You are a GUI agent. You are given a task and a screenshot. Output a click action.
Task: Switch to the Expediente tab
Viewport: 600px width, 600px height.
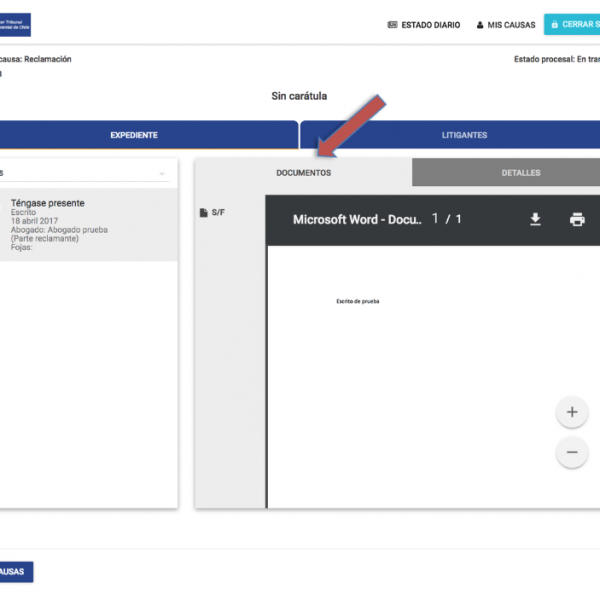pyautogui.click(x=134, y=135)
